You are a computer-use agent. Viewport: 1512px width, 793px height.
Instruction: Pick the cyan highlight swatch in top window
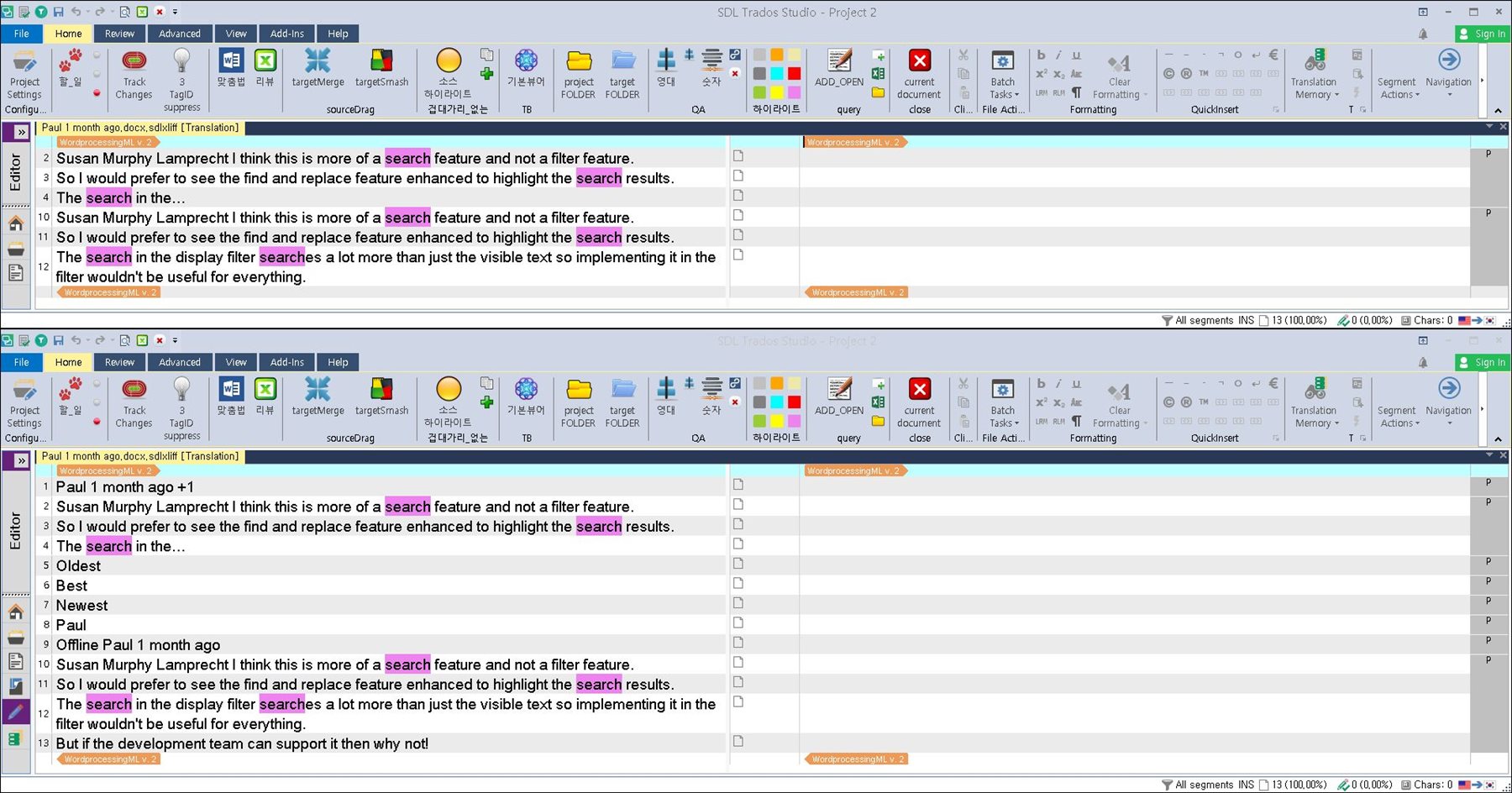(777, 73)
